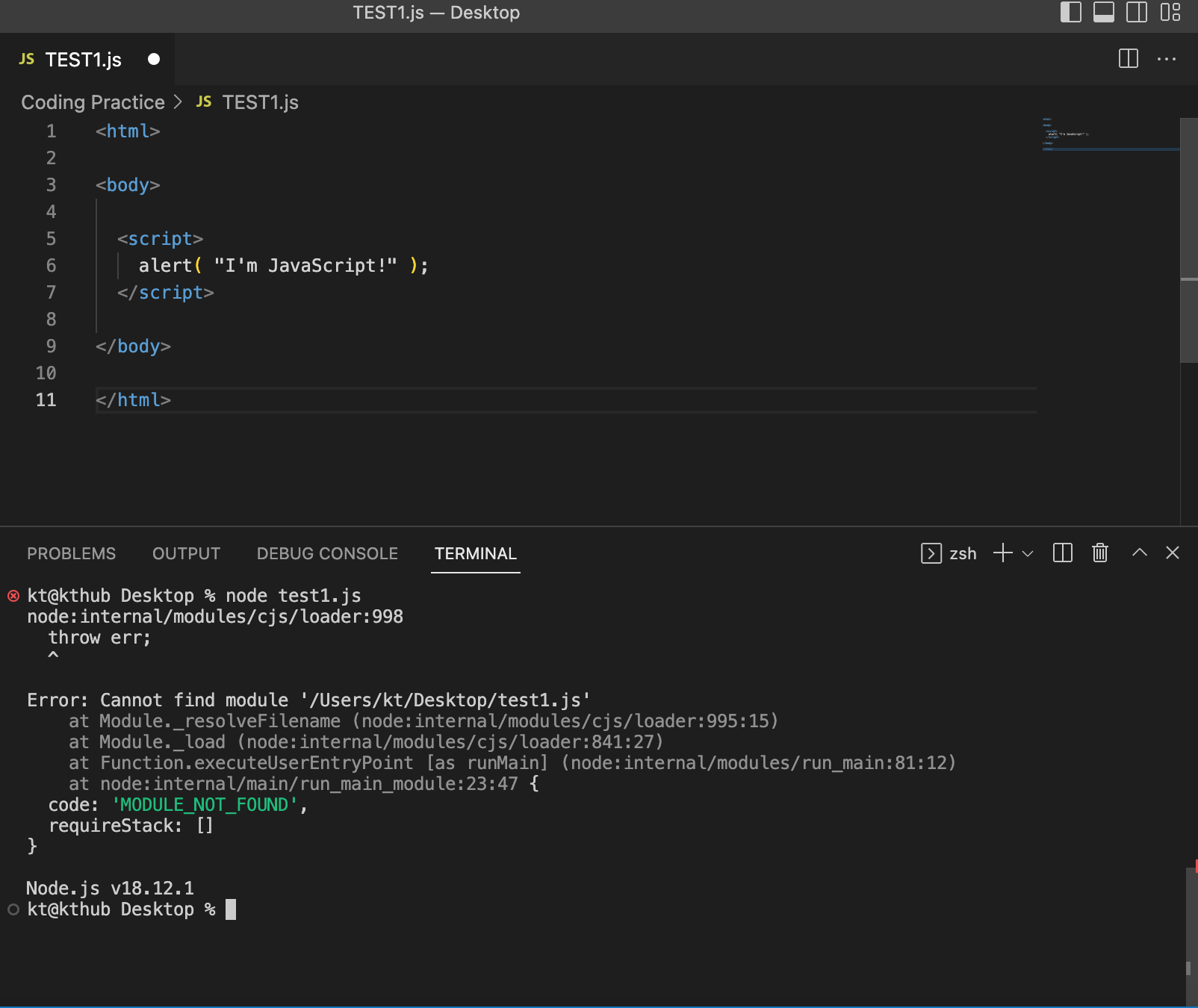Screen dimensions: 1198x1008
Task: Click window title 'TEST1.js — Desktop'
Action: [436, 13]
